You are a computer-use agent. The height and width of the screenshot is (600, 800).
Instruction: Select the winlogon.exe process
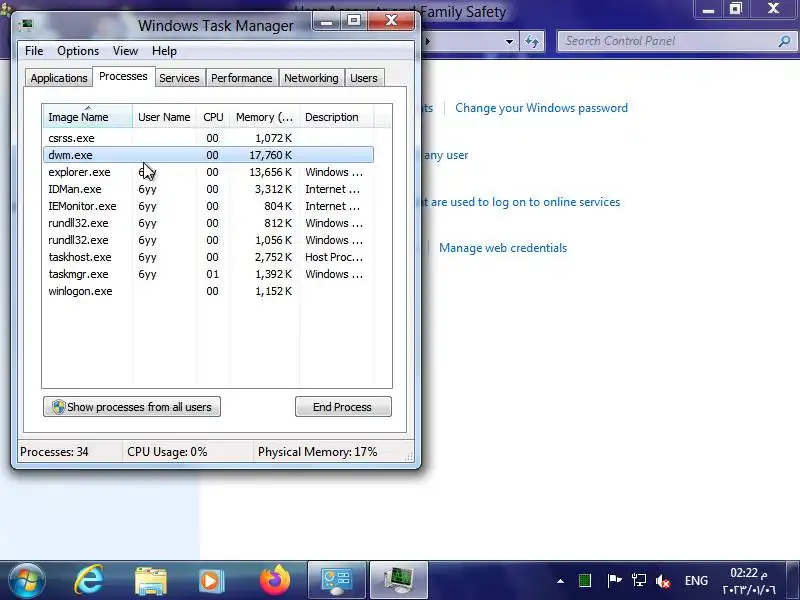point(209,291)
